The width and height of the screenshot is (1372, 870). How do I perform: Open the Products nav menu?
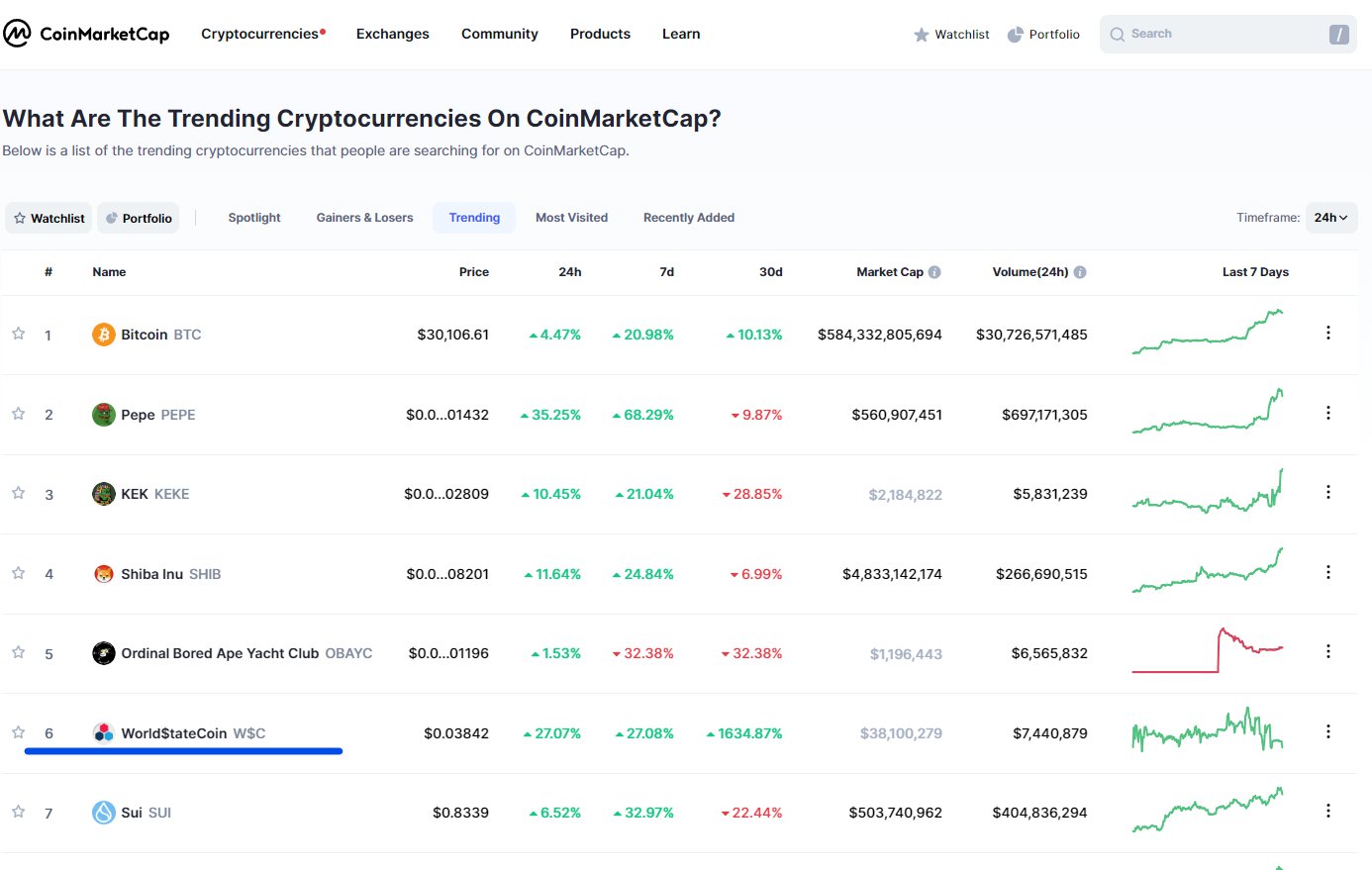pos(600,34)
